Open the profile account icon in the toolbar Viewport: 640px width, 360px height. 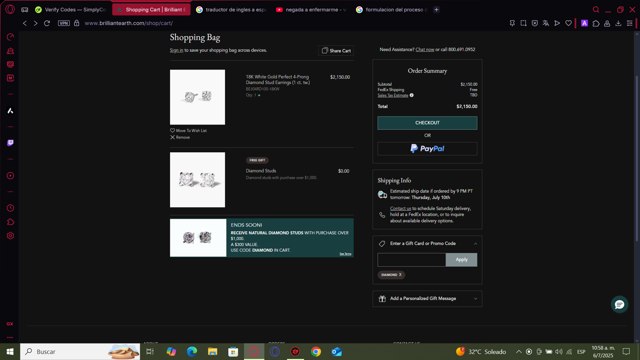pos(607,23)
